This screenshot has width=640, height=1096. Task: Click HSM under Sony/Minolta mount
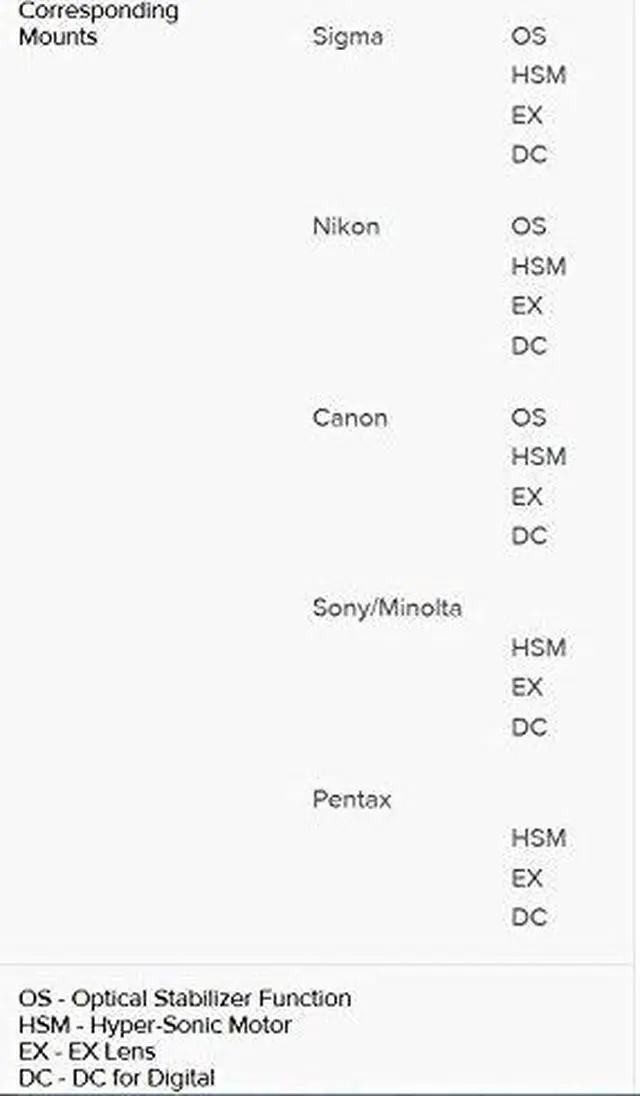(538, 648)
